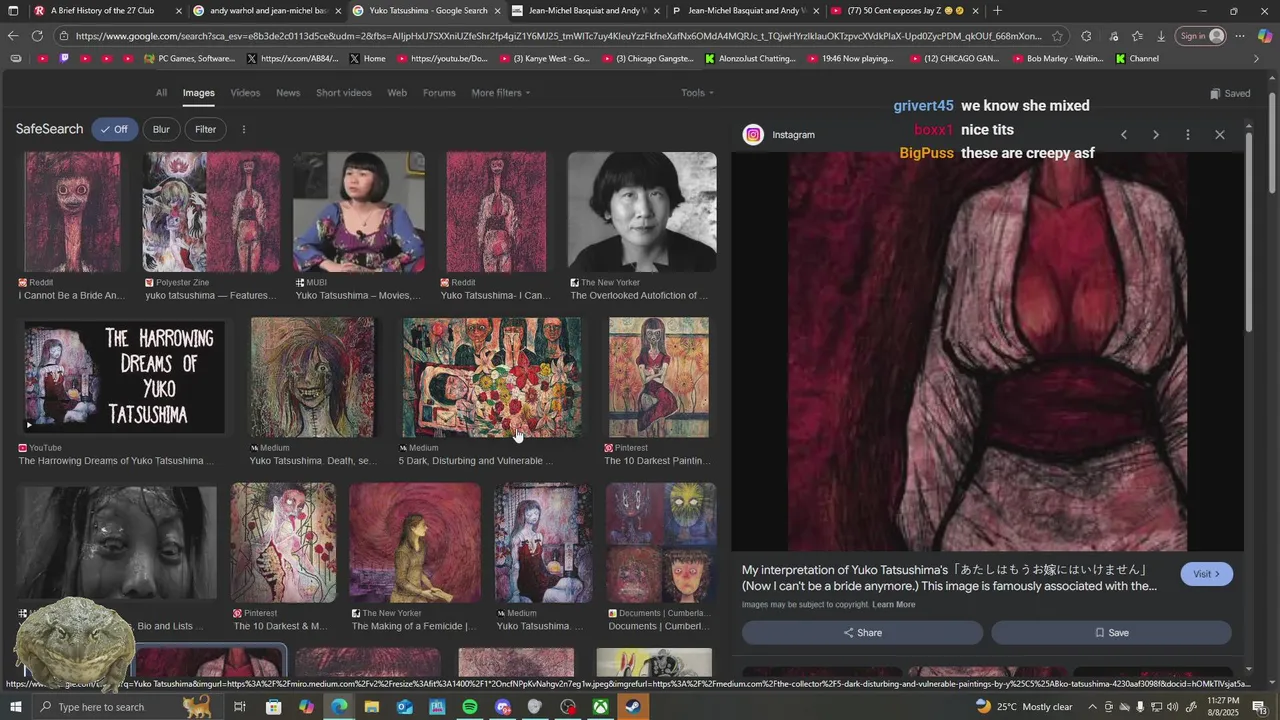Open the PC Games, Software bookmark
The height and width of the screenshot is (720, 1280).
tap(190, 58)
